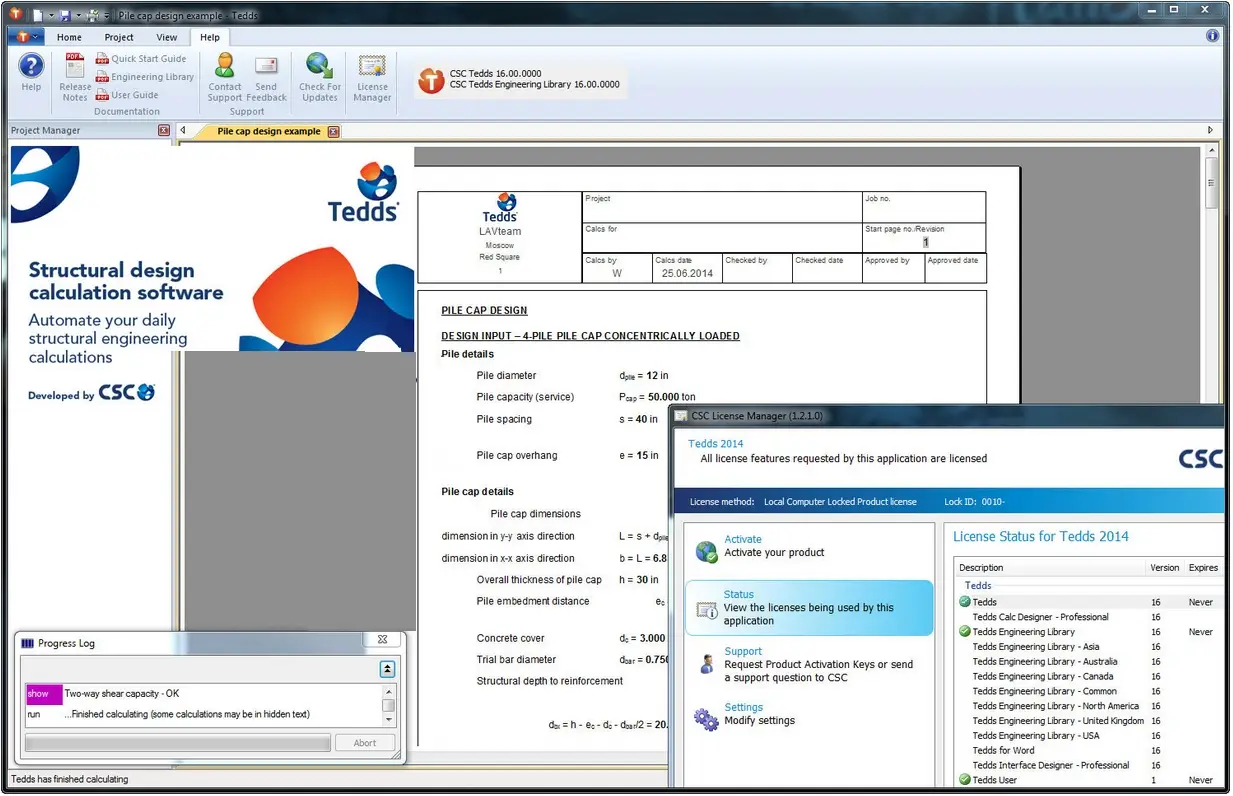
Task: Click the Description column header
Action: (x=1050, y=567)
